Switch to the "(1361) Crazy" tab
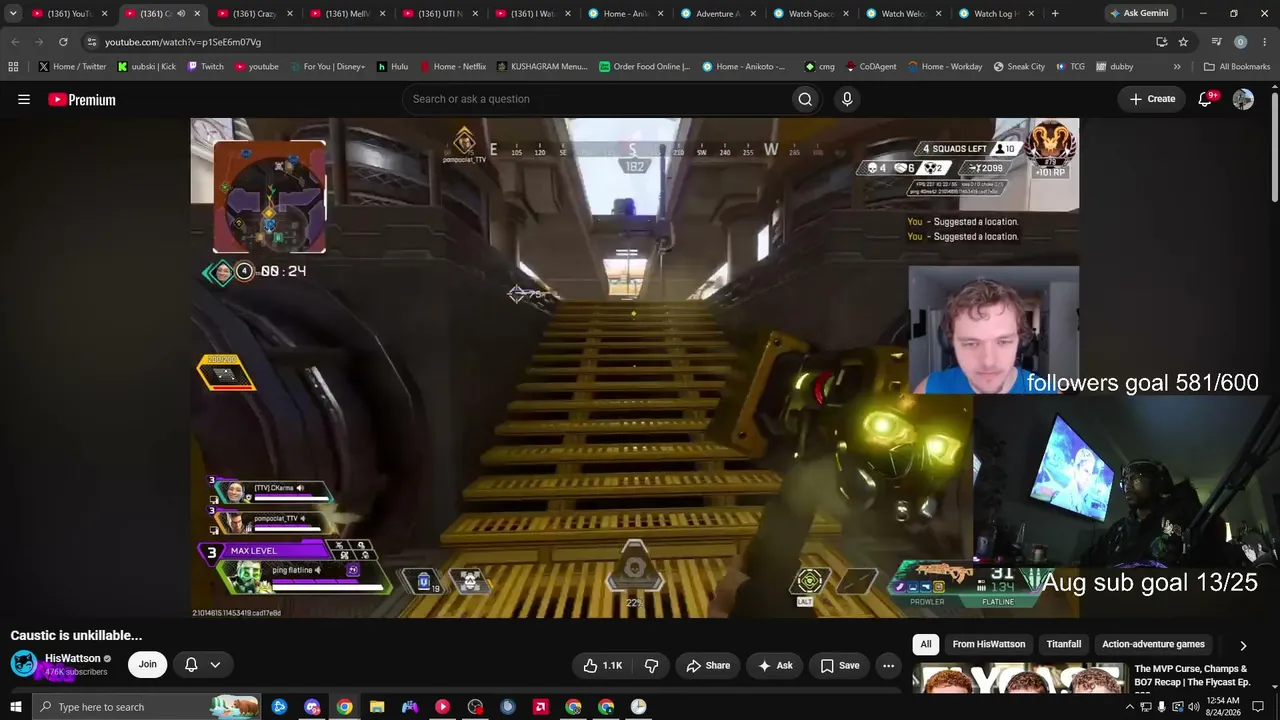 (x=254, y=14)
